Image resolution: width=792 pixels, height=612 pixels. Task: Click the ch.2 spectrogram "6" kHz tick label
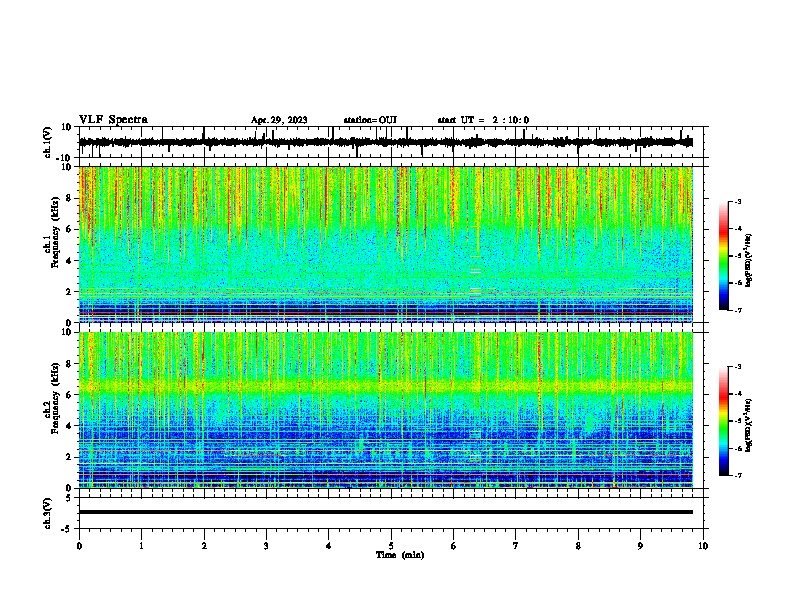[x=69, y=395]
